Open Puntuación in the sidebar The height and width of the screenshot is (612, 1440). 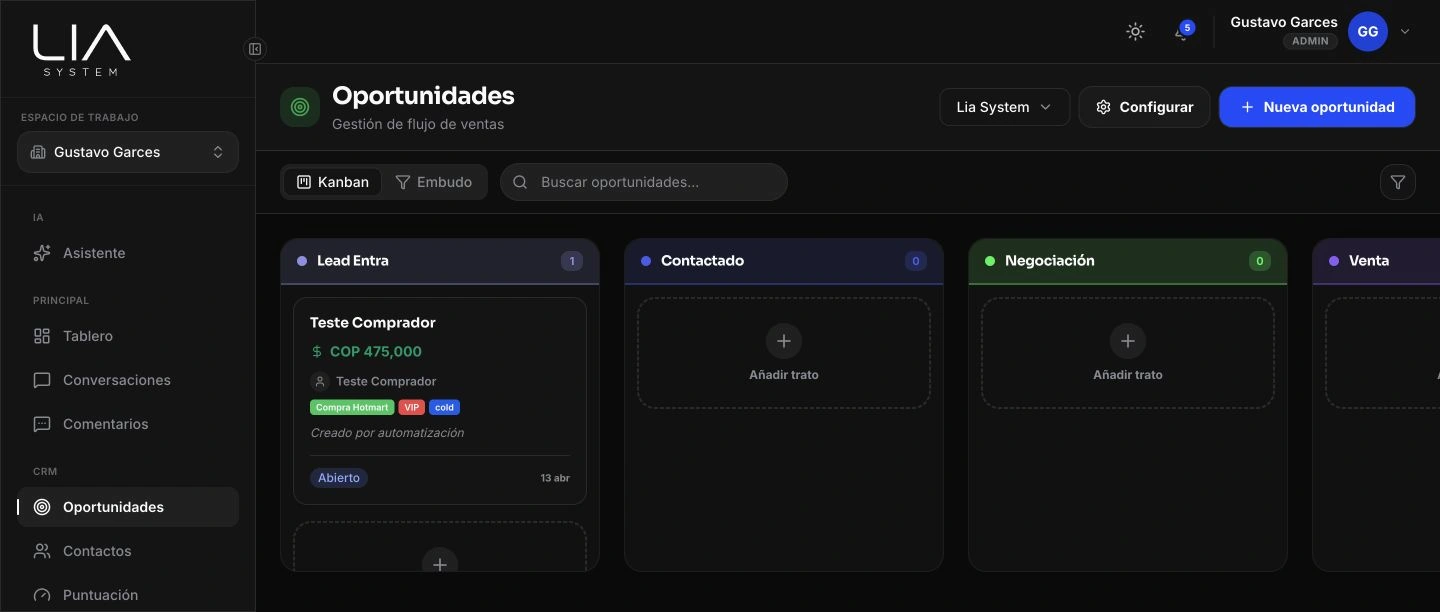point(128,595)
